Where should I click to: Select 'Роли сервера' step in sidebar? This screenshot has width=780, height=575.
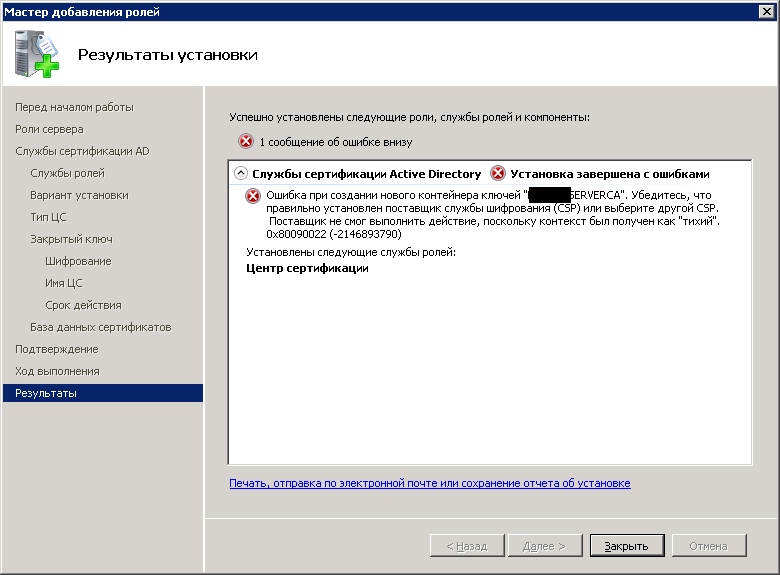click(x=49, y=129)
